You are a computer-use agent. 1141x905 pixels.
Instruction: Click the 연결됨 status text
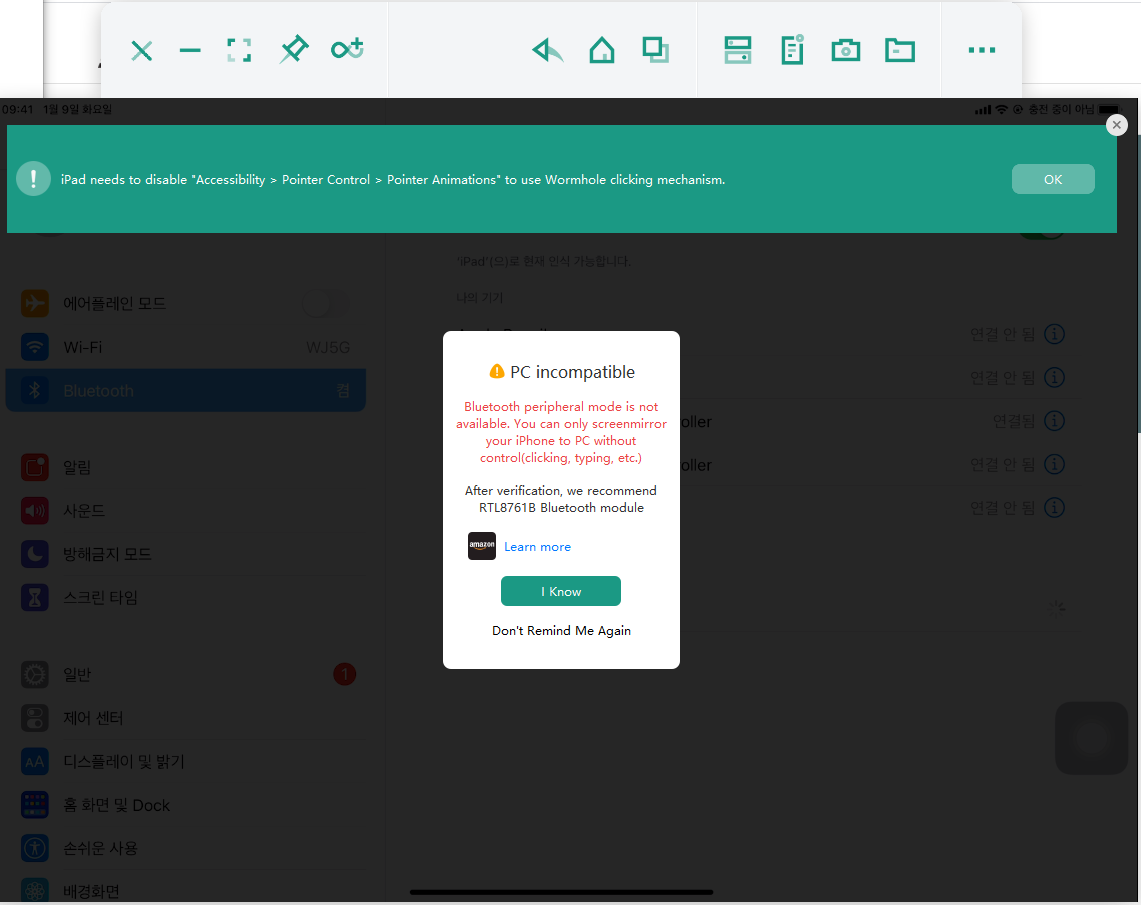[x=1013, y=421]
